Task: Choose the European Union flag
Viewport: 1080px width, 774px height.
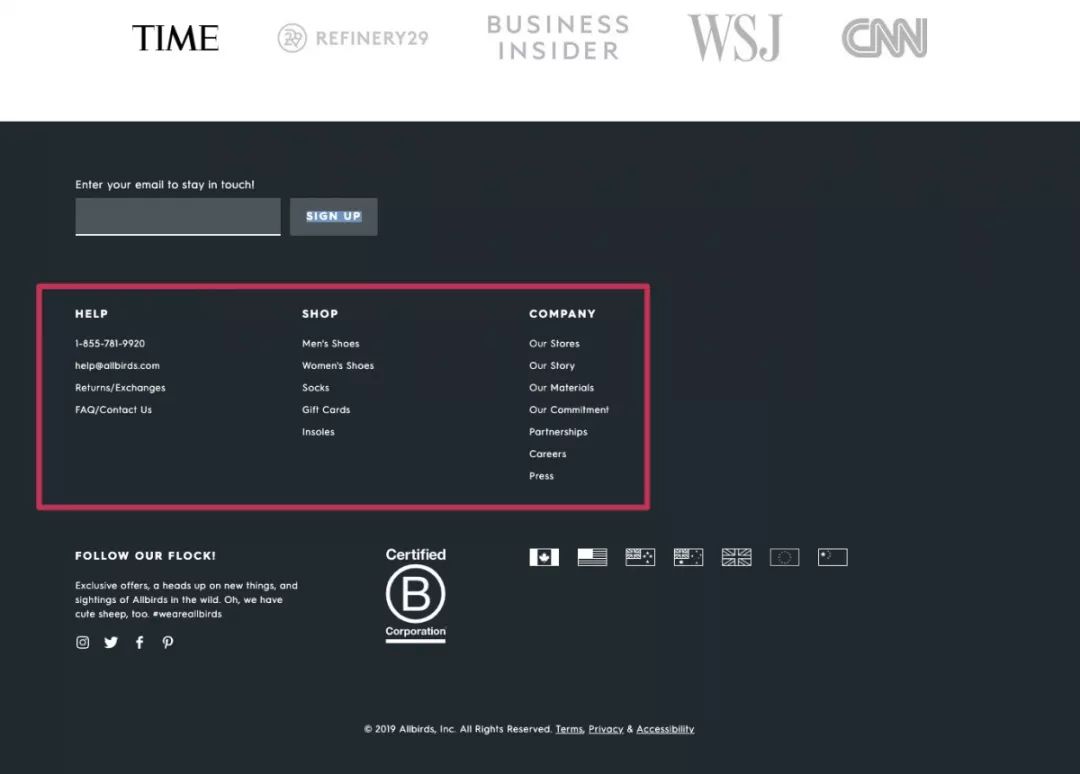Action: (784, 557)
